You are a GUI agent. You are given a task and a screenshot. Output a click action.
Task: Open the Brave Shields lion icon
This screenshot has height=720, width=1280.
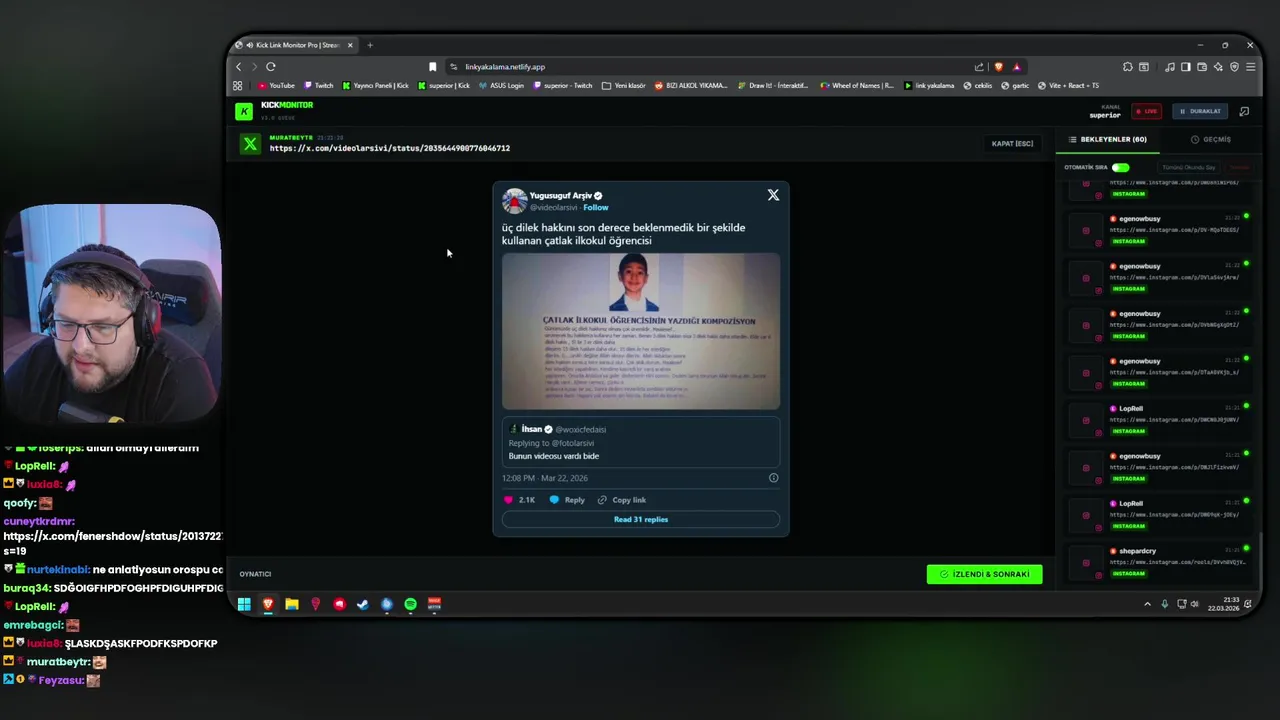pyautogui.click(x=998, y=67)
